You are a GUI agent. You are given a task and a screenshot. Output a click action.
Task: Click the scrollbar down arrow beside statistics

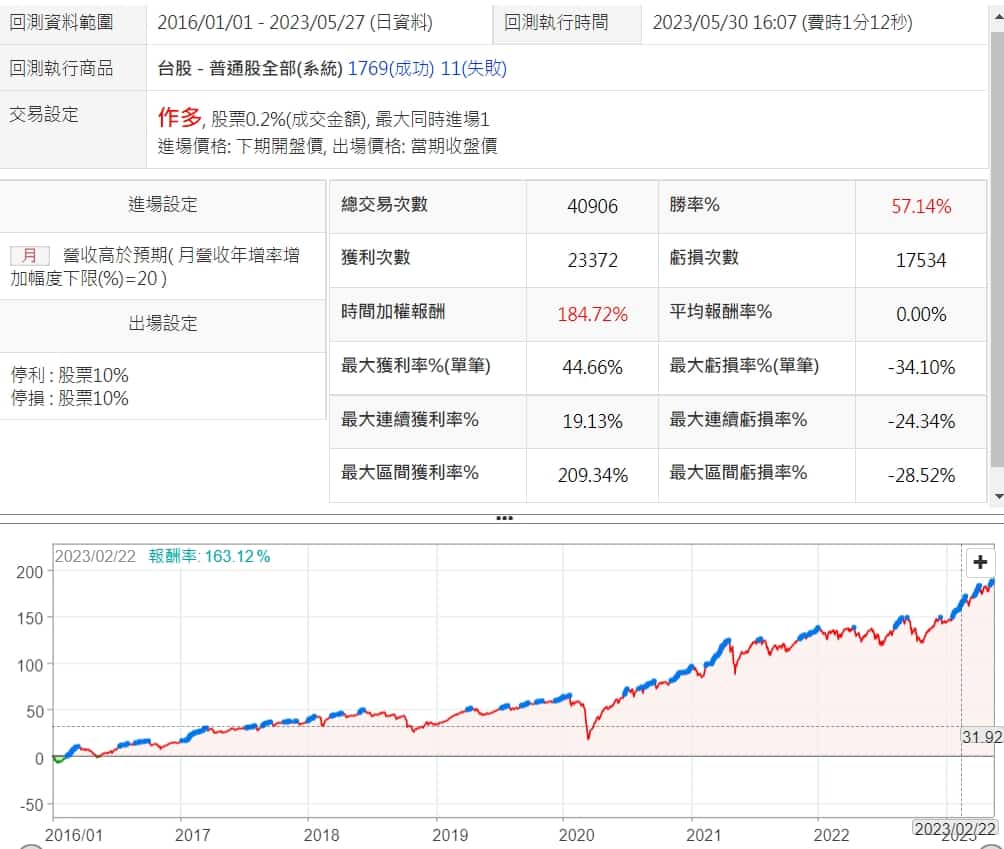click(997, 496)
